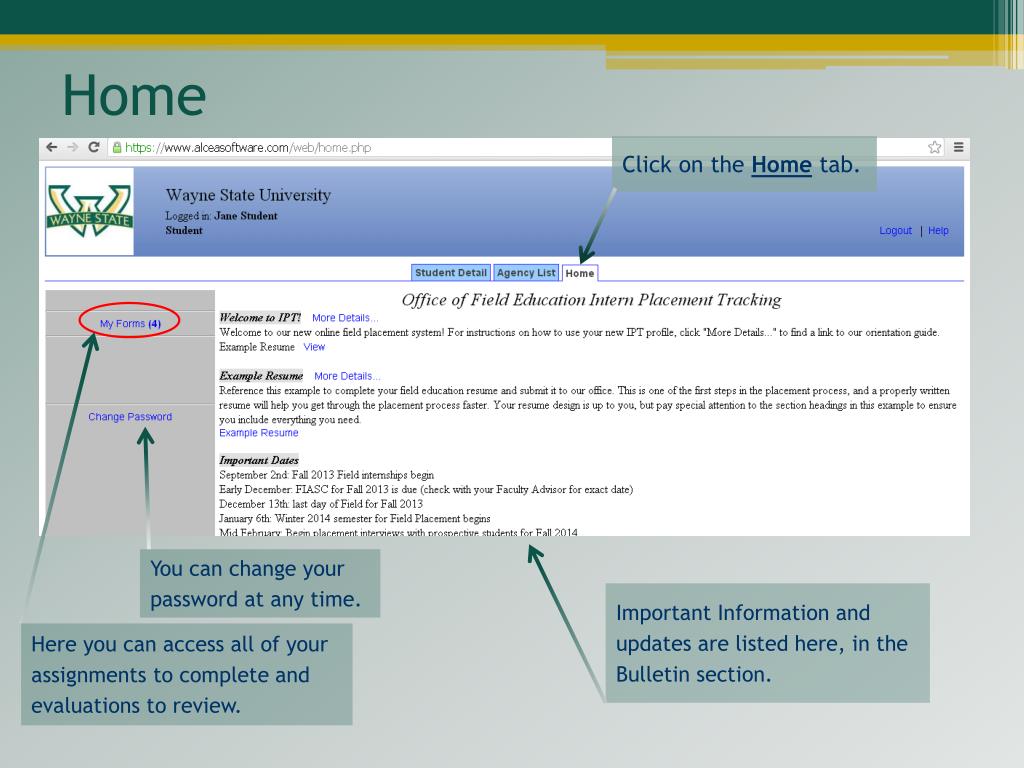Screen dimensions: 1024x768
Task: Click the browser forward arrow
Action: click(72, 148)
